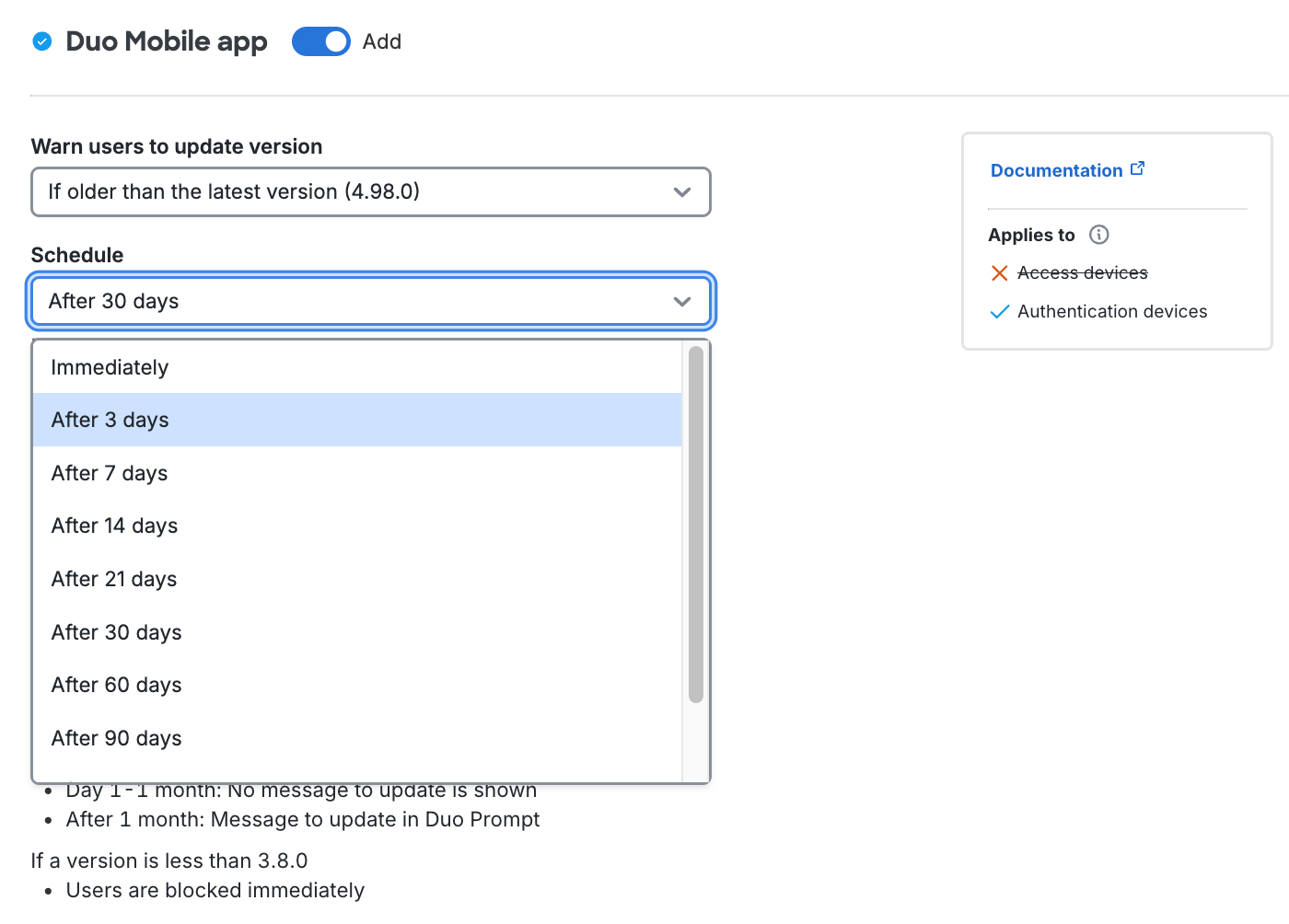Click the chevron in the version dropdown
This screenshot has width=1289, height=924.
click(681, 192)
